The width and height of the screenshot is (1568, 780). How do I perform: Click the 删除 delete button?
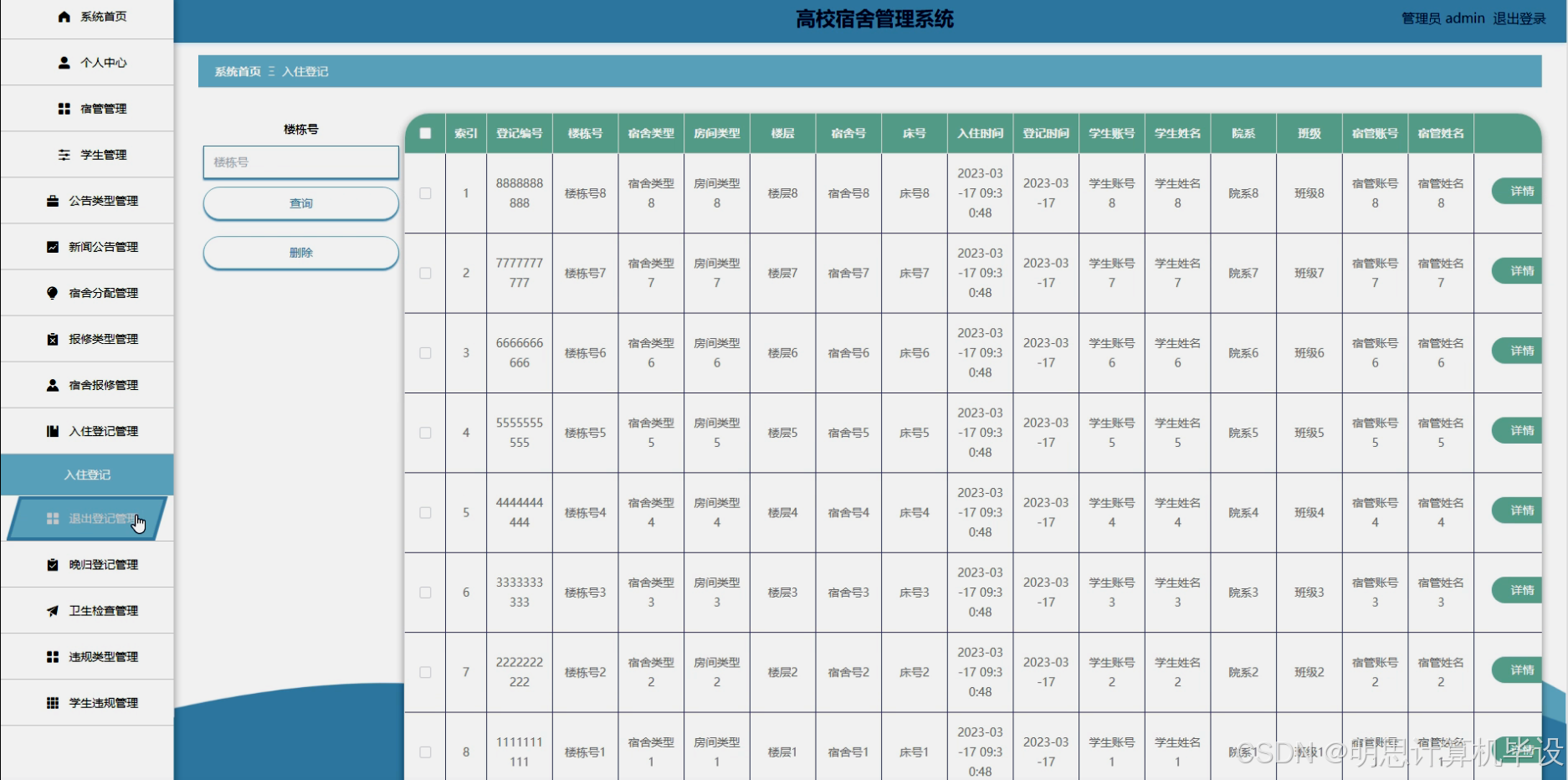click(x=301, y=253)
